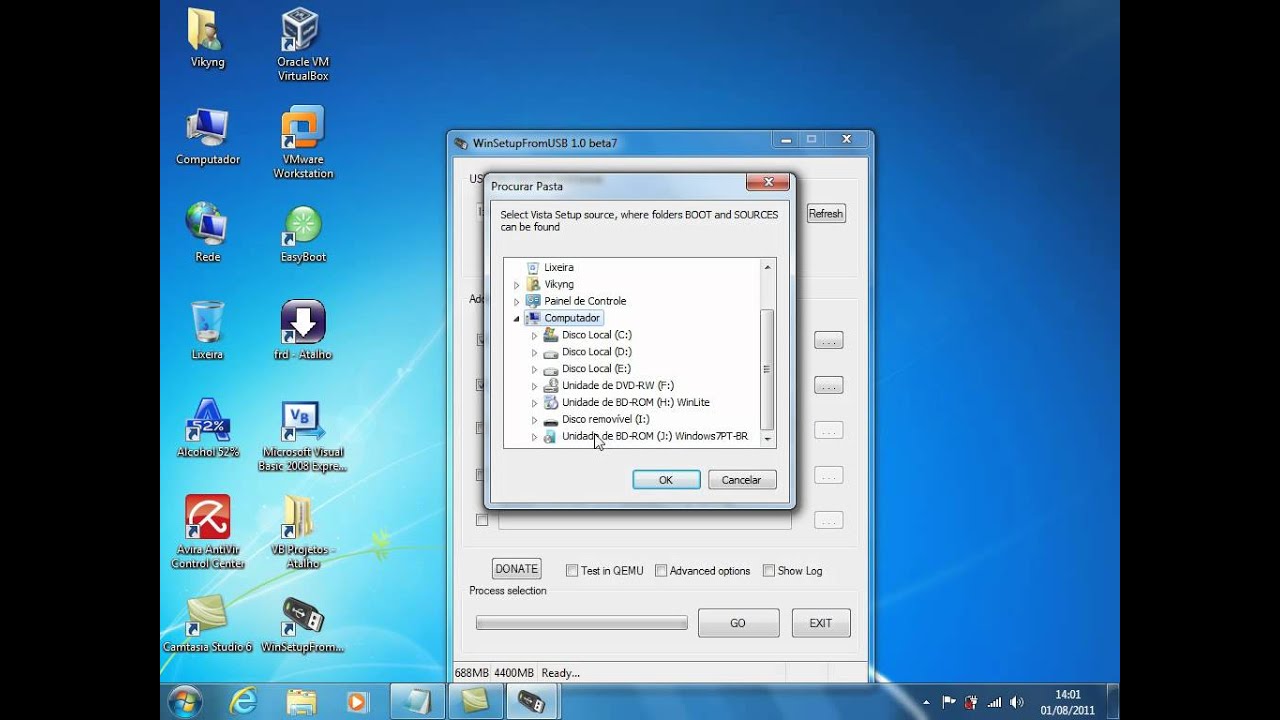Select Rede network desktop icon
The width and height of the screenshot is (1280, 720).
coord(208,233)
